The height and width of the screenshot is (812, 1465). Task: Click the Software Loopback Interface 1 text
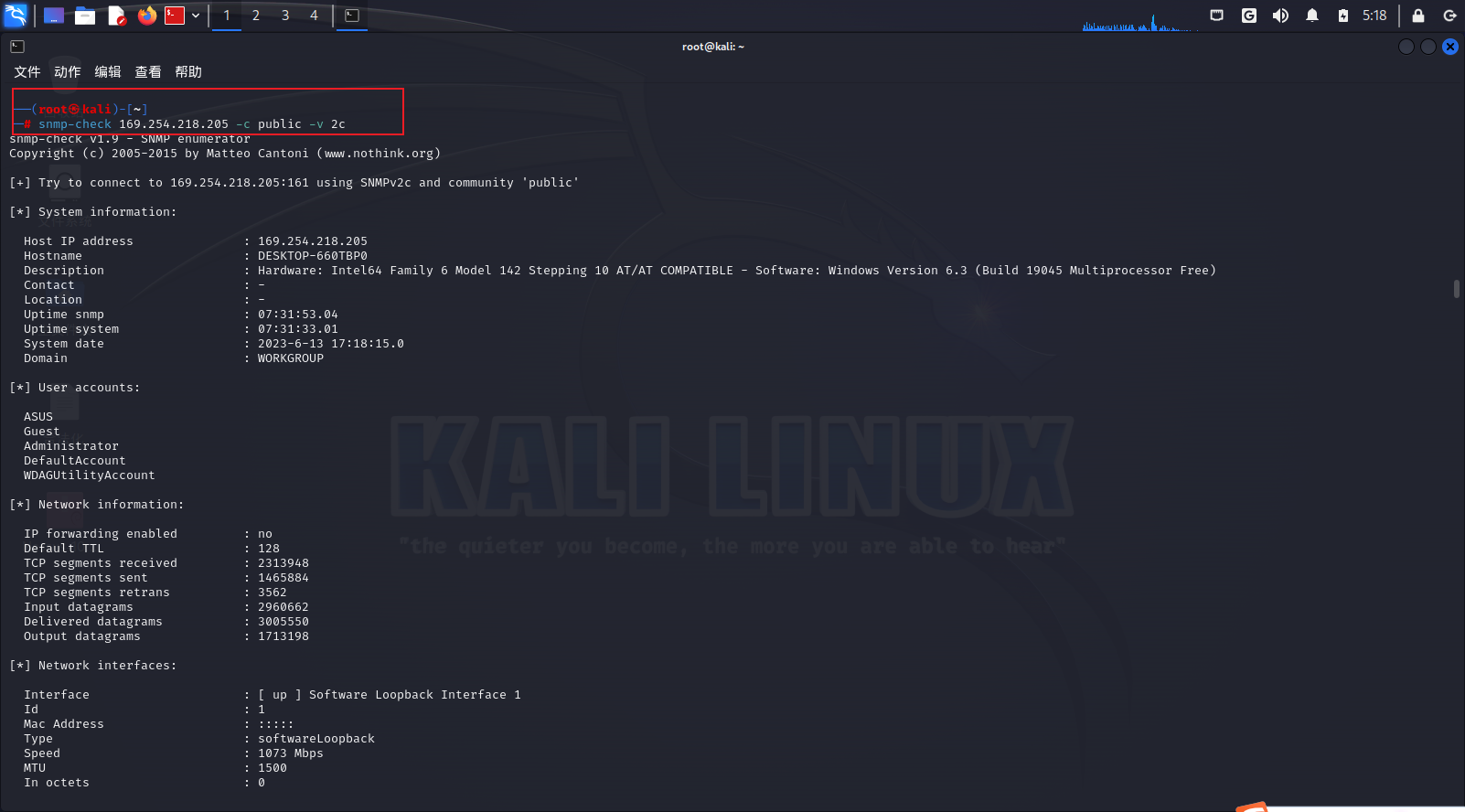[415, 695]
